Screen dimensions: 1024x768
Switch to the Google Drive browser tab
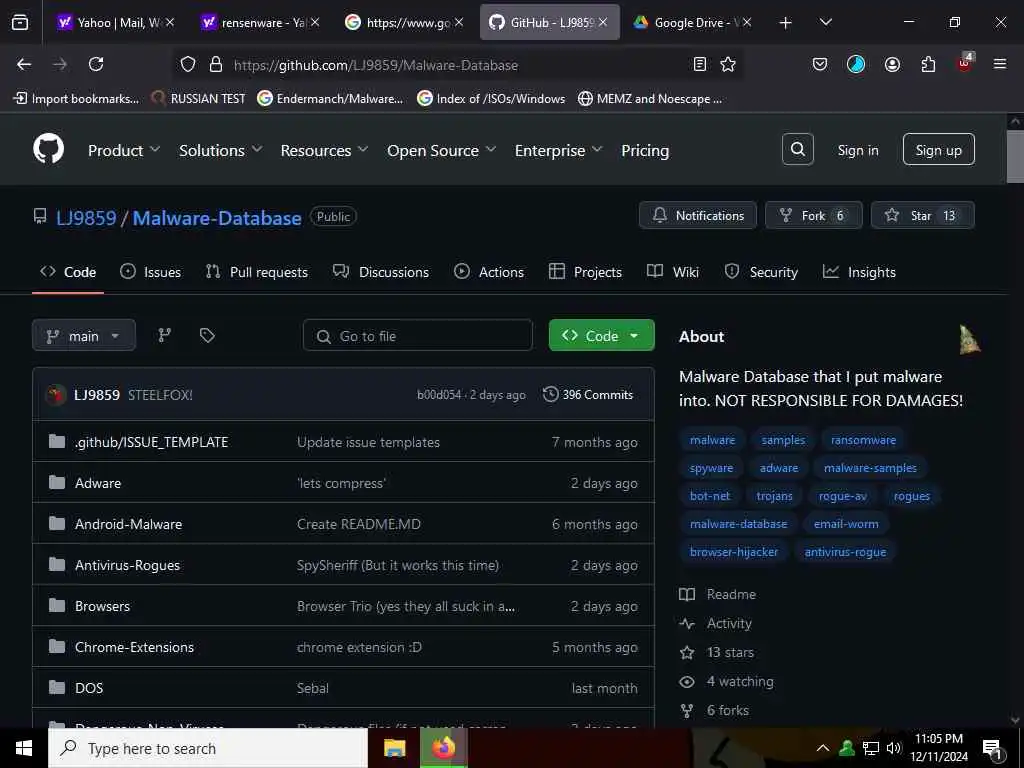(692, 23)
